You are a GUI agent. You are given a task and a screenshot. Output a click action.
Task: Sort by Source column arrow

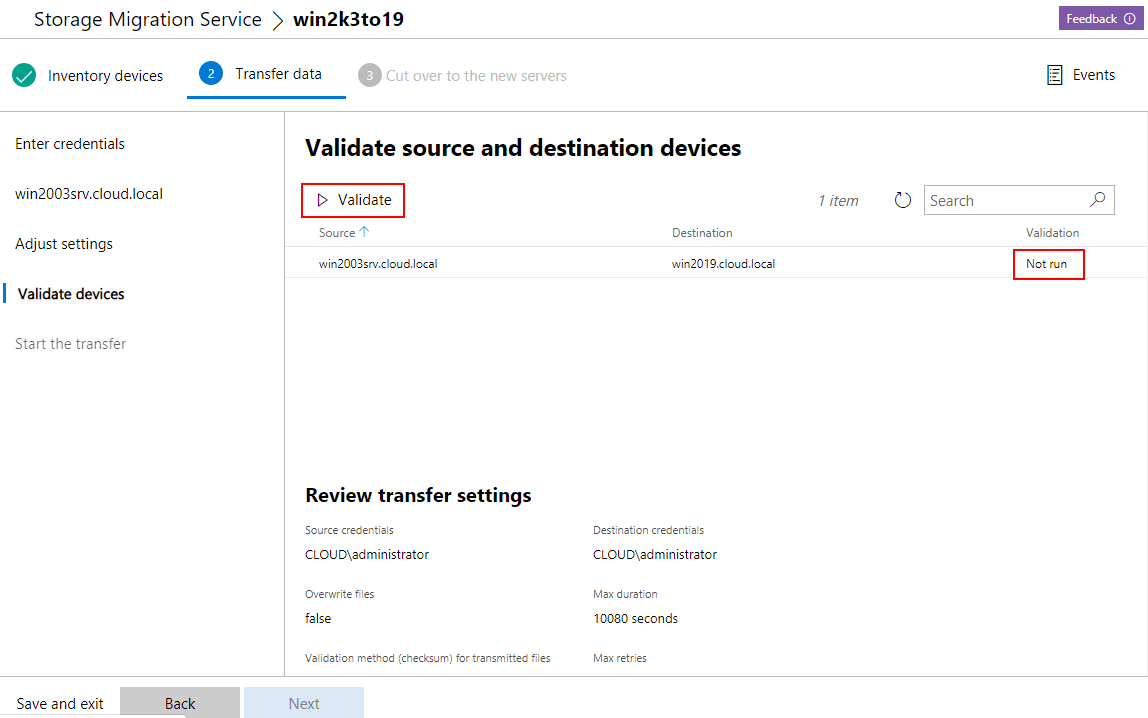coord(364,232)
